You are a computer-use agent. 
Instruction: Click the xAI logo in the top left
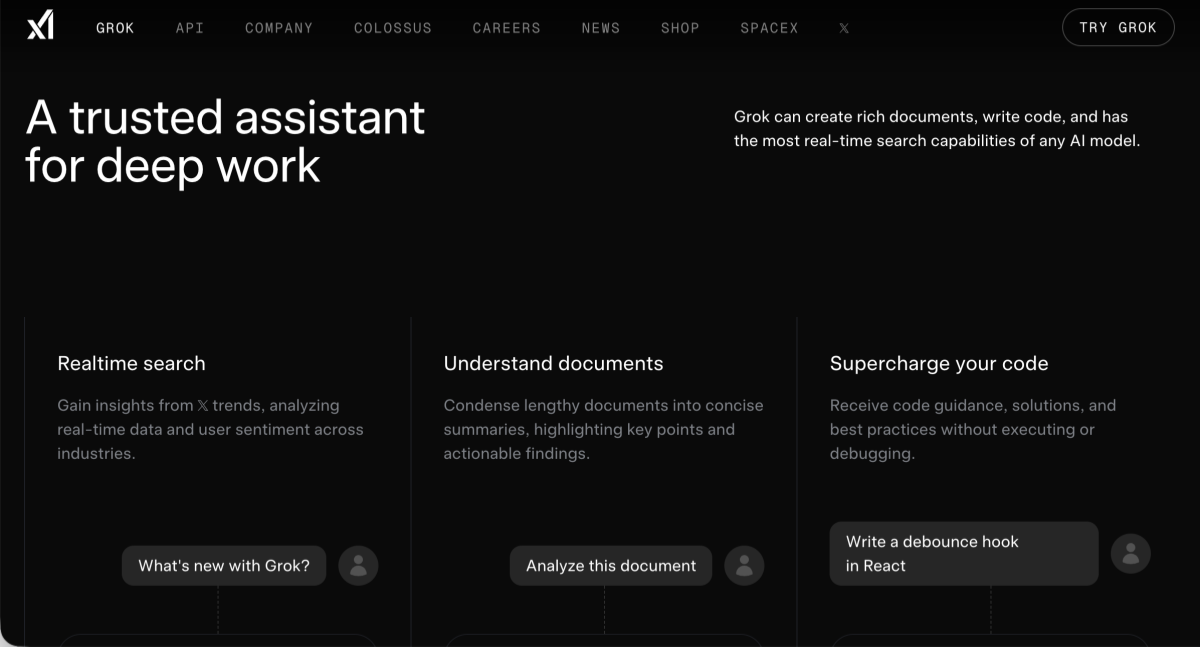[39, 26]
